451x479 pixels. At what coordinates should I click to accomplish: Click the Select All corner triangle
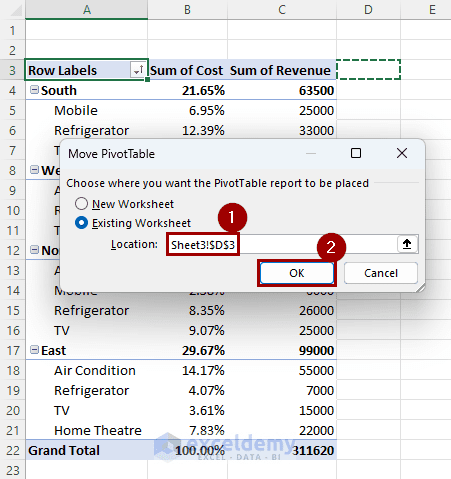15,10
